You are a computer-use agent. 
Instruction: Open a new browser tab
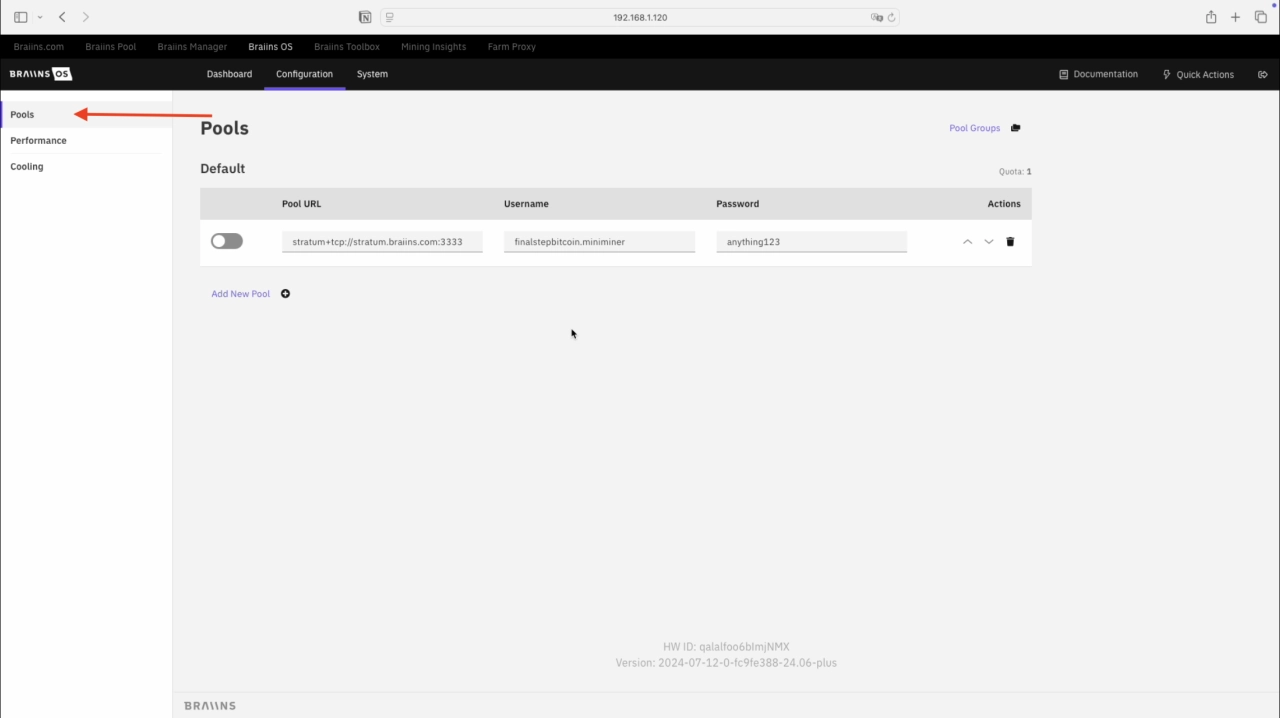tap(1235, 17)
